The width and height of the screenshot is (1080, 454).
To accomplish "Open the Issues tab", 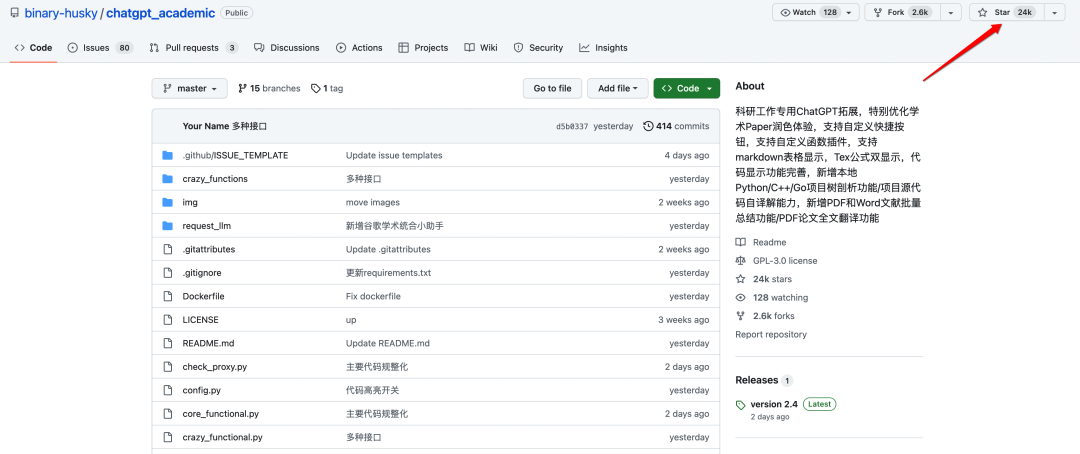I will [100, 48].
